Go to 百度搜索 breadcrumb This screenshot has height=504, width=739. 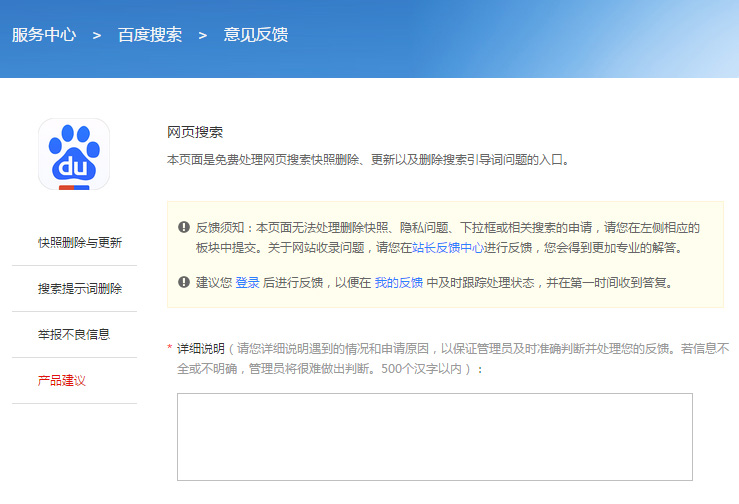point(150,34)
